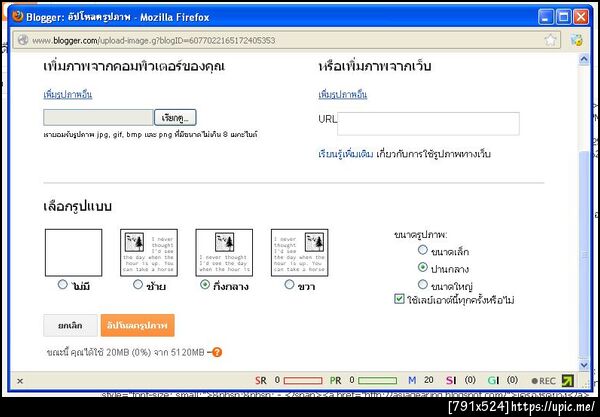Click the Firefox logo in title bar
This screenshot has width=600, height=417.
18,16
